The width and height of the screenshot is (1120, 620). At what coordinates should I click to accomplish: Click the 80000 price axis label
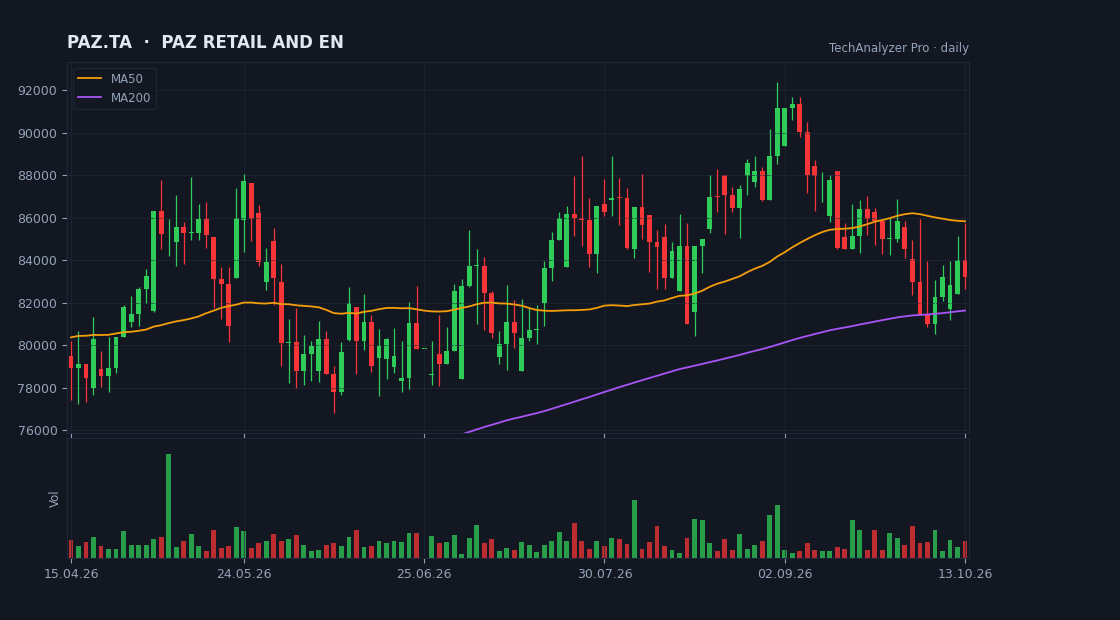tap(39, 346)
